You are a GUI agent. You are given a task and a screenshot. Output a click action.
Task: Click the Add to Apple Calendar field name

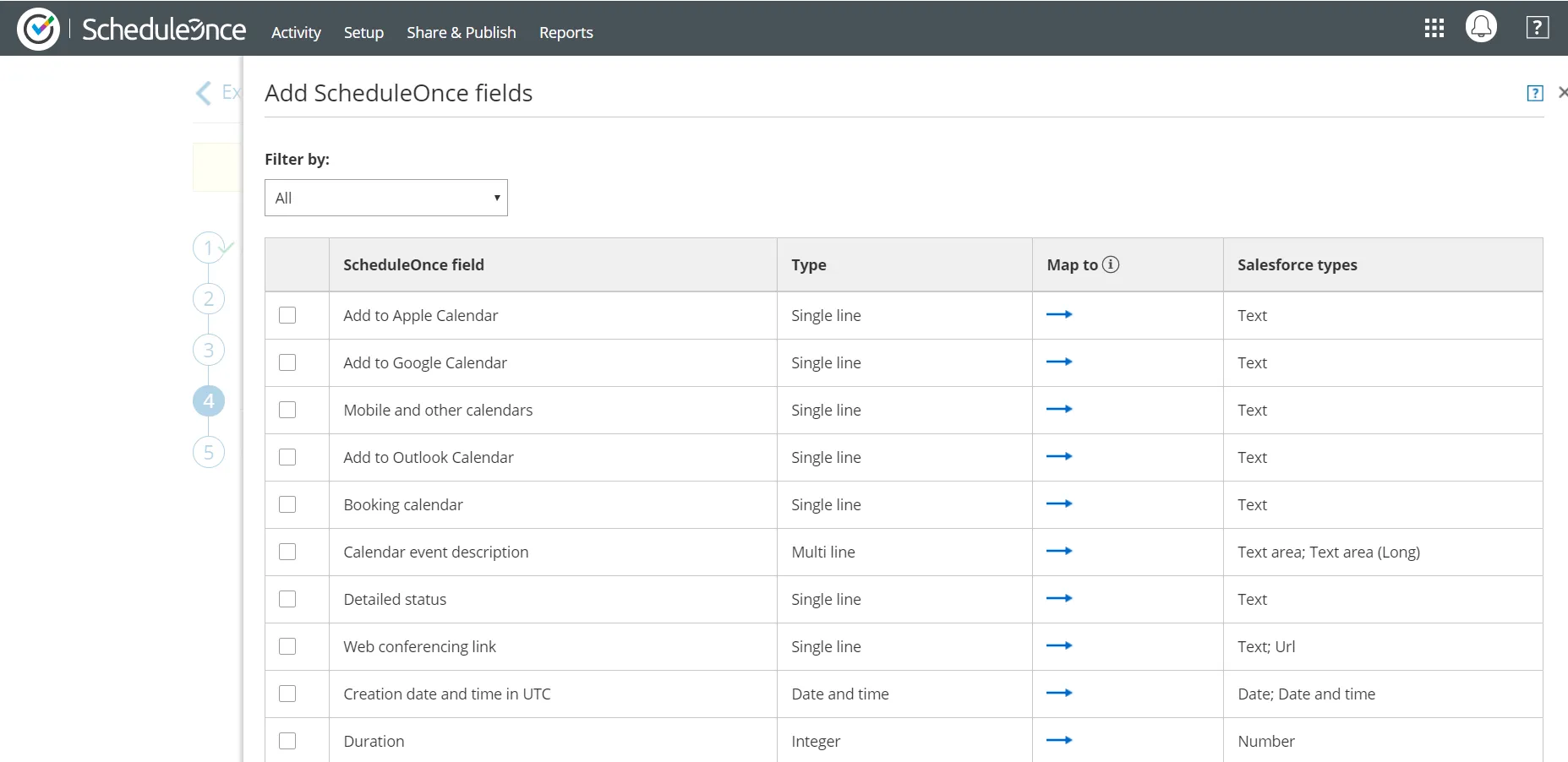(x=421, y=315)
